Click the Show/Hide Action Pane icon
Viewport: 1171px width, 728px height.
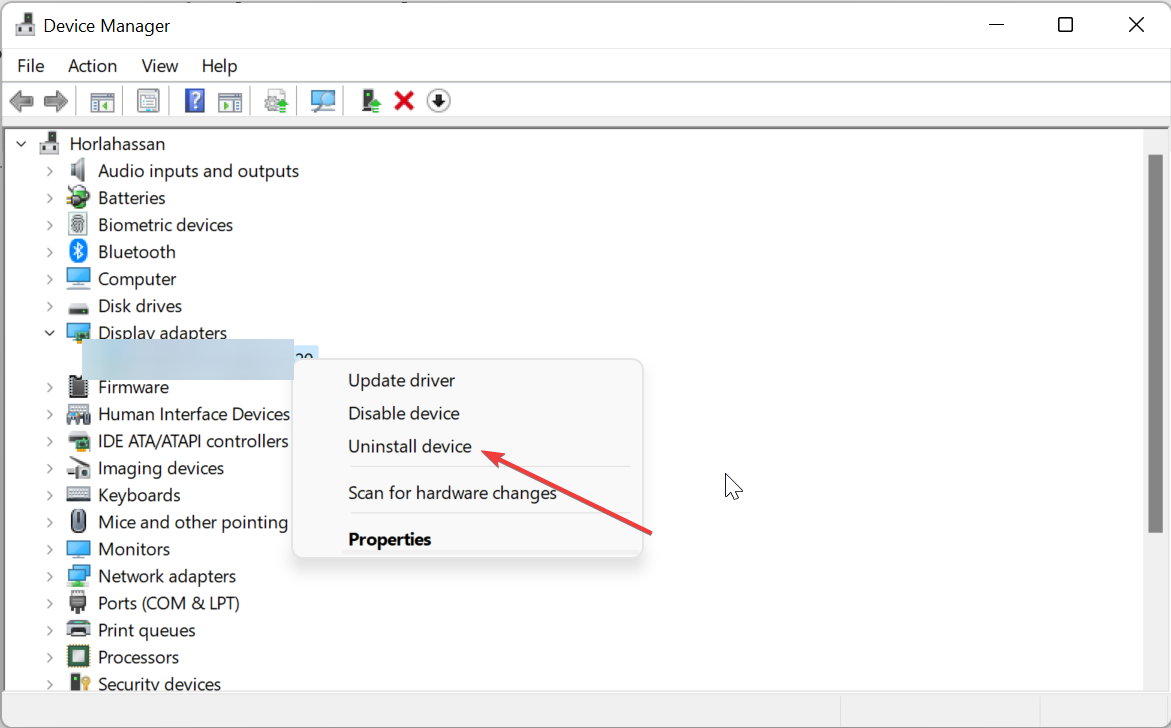tap(230, 102)
